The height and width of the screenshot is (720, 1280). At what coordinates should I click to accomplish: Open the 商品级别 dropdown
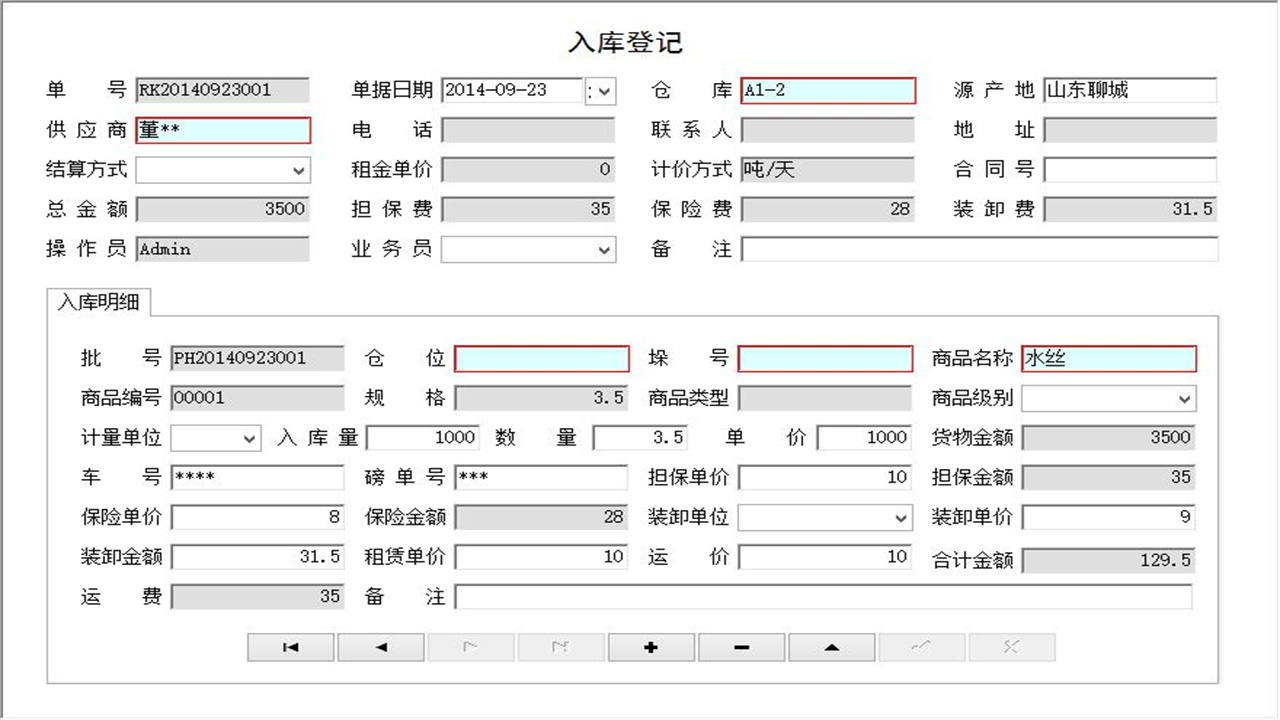point(1185,398)
